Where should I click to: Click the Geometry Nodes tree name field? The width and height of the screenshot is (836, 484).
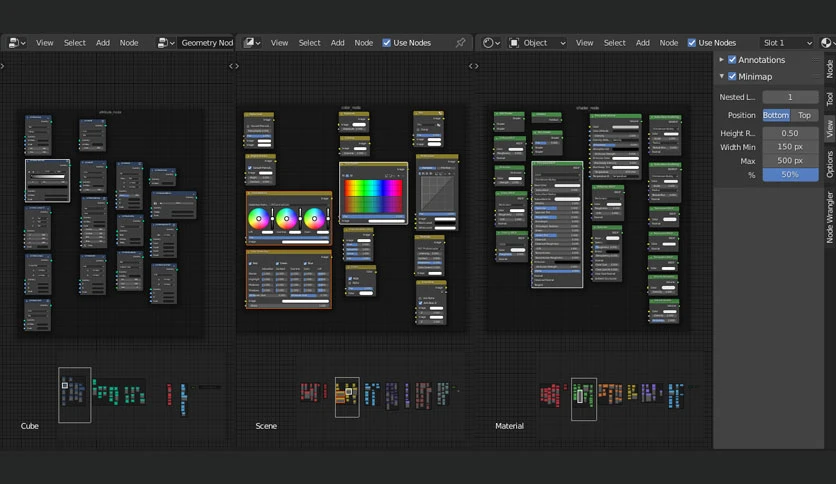(207, 43)
